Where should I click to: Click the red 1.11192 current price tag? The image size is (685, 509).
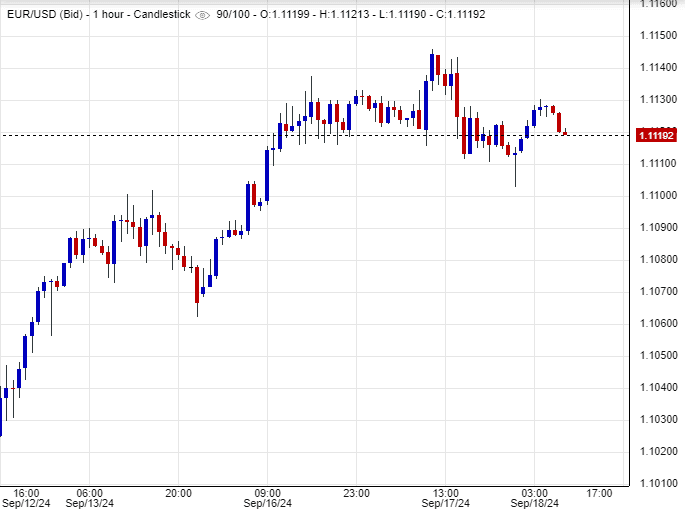(658, 135)
